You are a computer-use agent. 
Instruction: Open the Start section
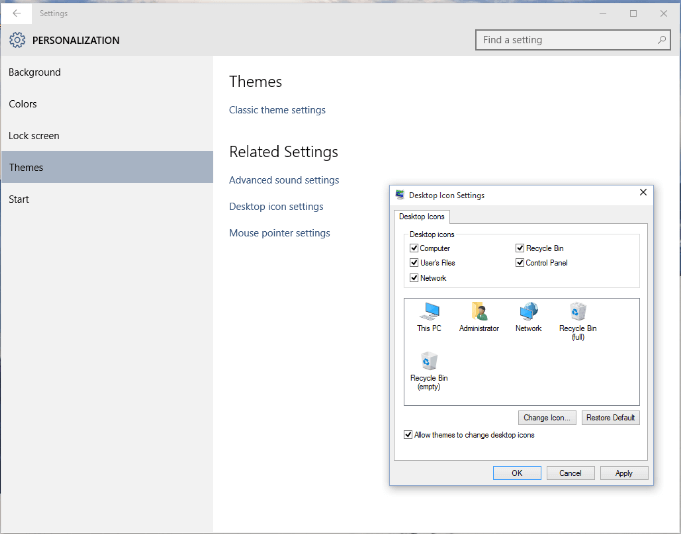(x=107, y=199)
